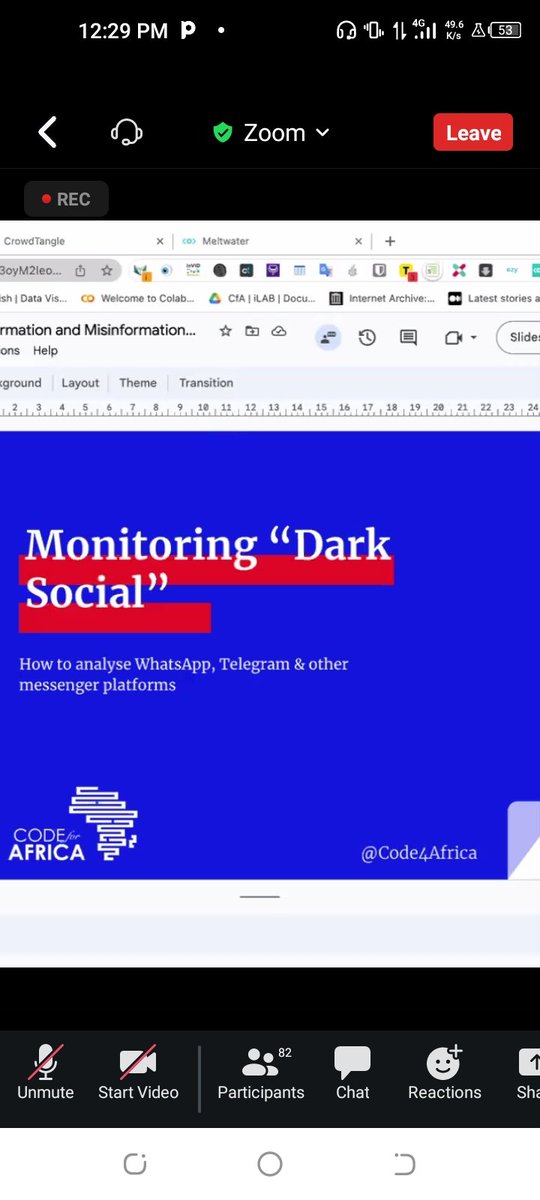Click the Theme toolbar button

(x=138, y=383)
